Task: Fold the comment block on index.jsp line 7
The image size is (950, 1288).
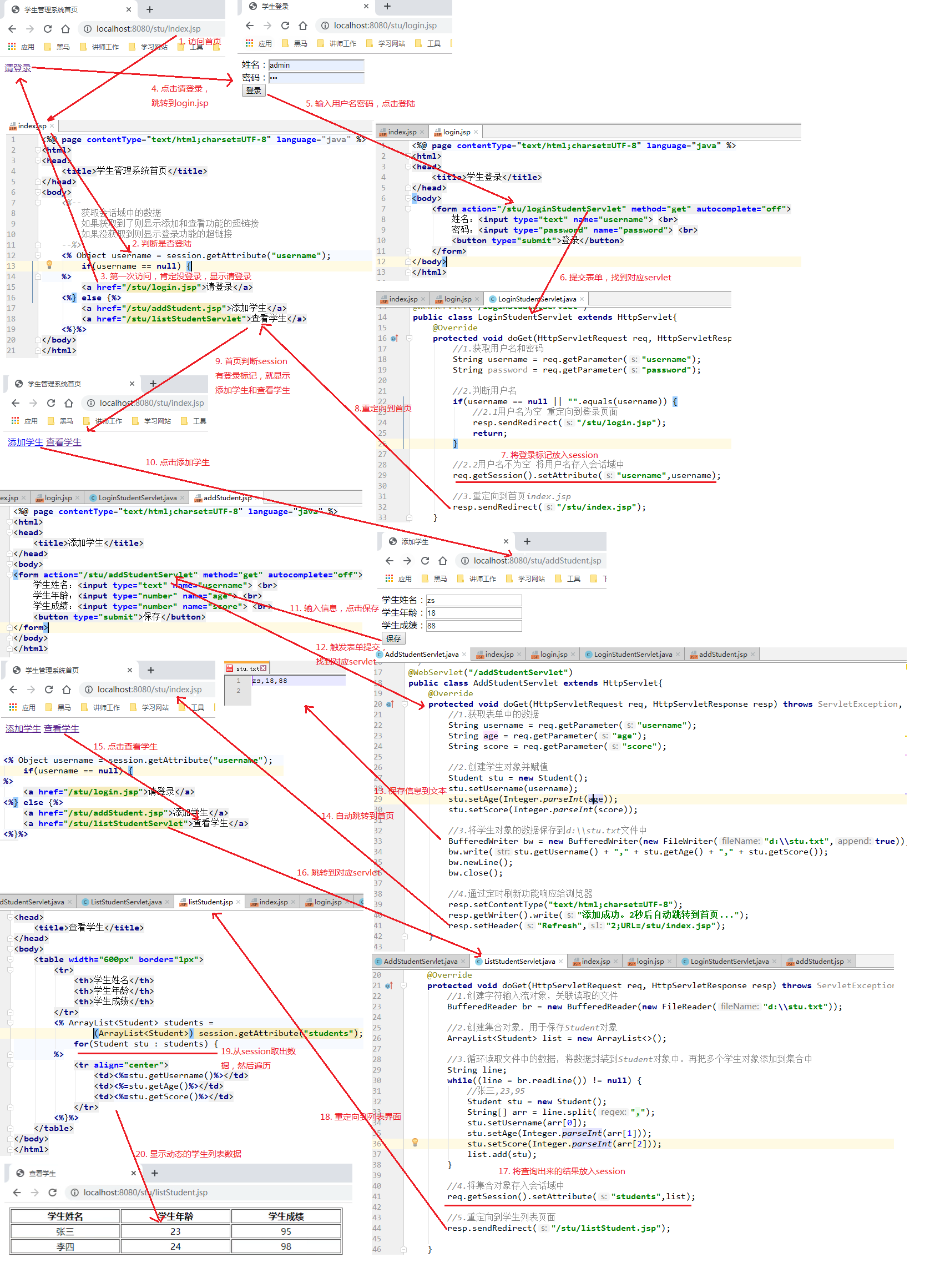Action: pyautogui.click(x=38, y=203)
